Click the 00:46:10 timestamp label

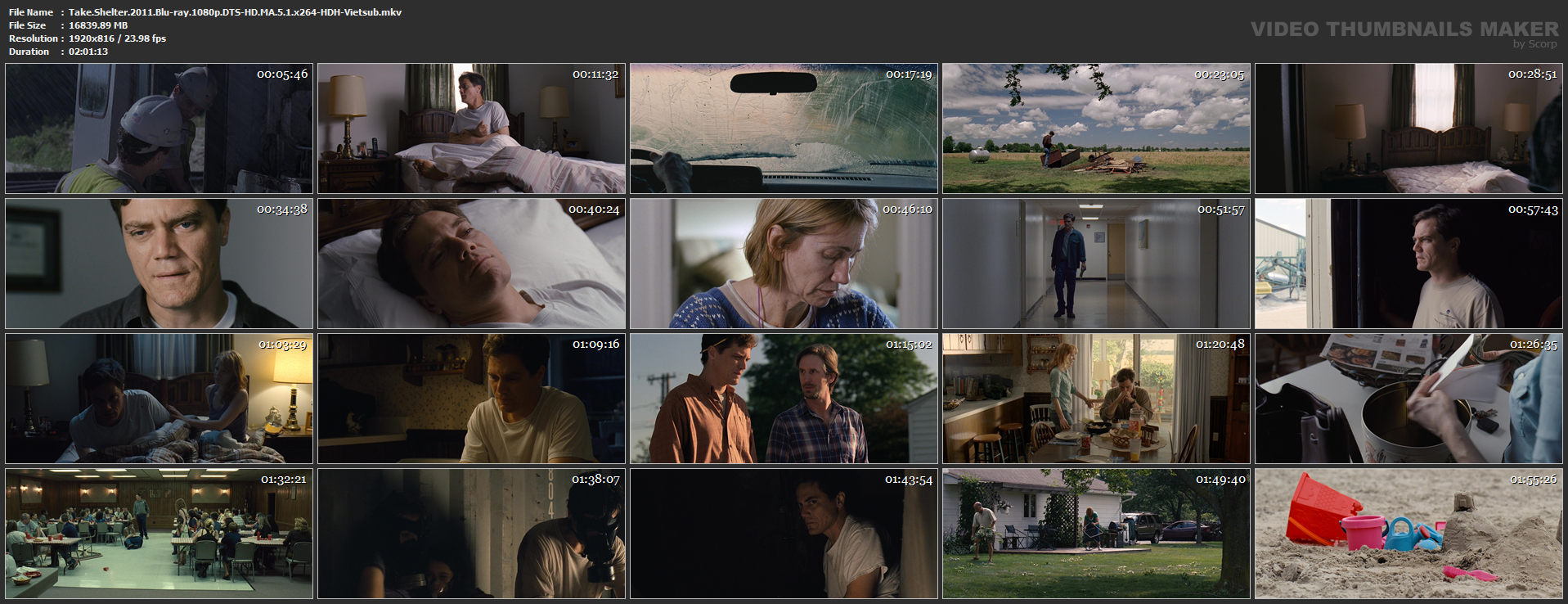click(908, 210)
